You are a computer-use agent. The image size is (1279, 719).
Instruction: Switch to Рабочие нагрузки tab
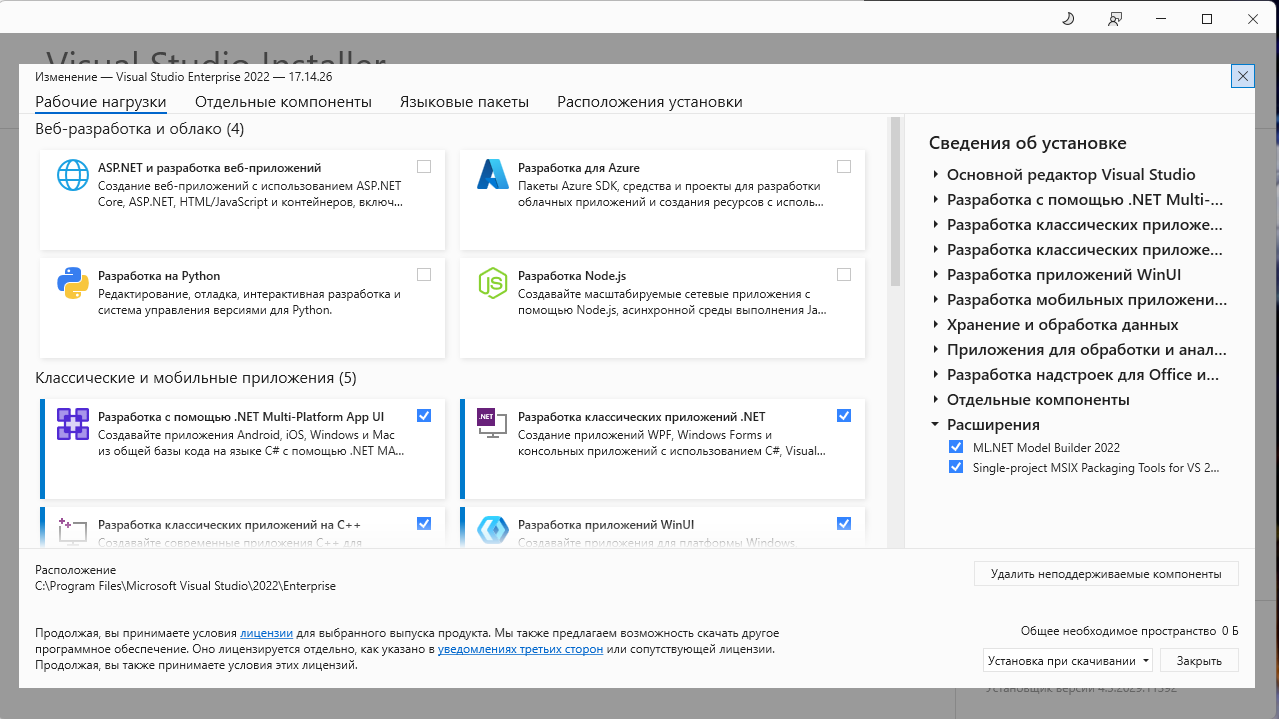tap(101, 102)
